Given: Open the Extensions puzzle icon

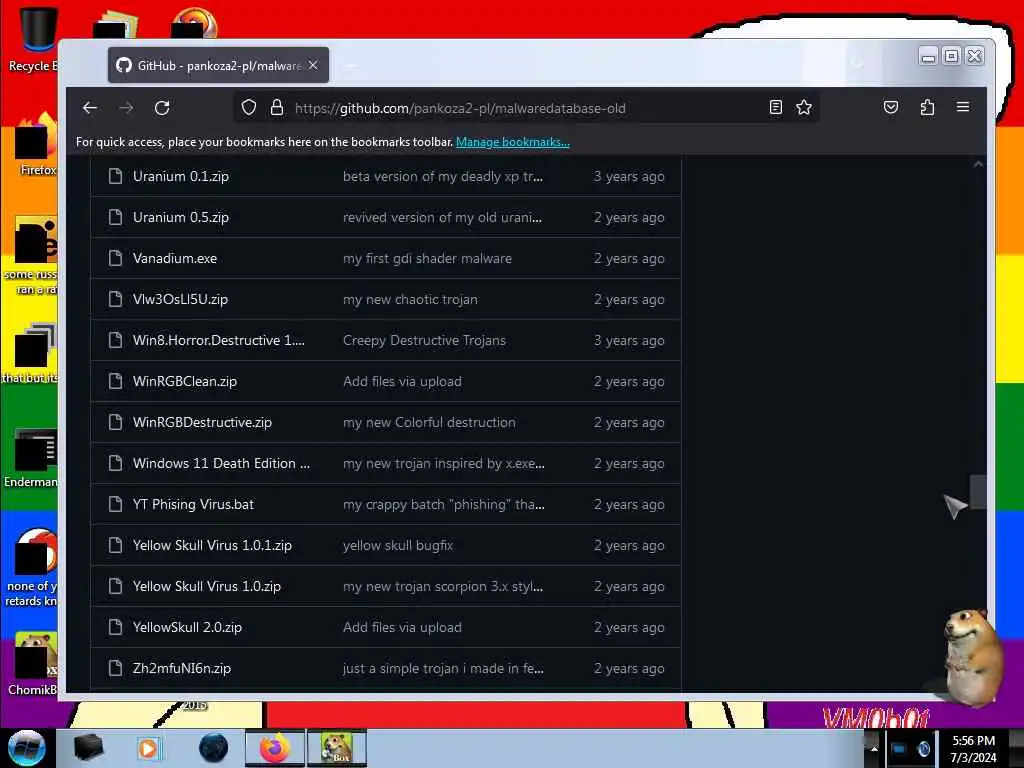Looking at the screenshot, I should tap(927, 108).
